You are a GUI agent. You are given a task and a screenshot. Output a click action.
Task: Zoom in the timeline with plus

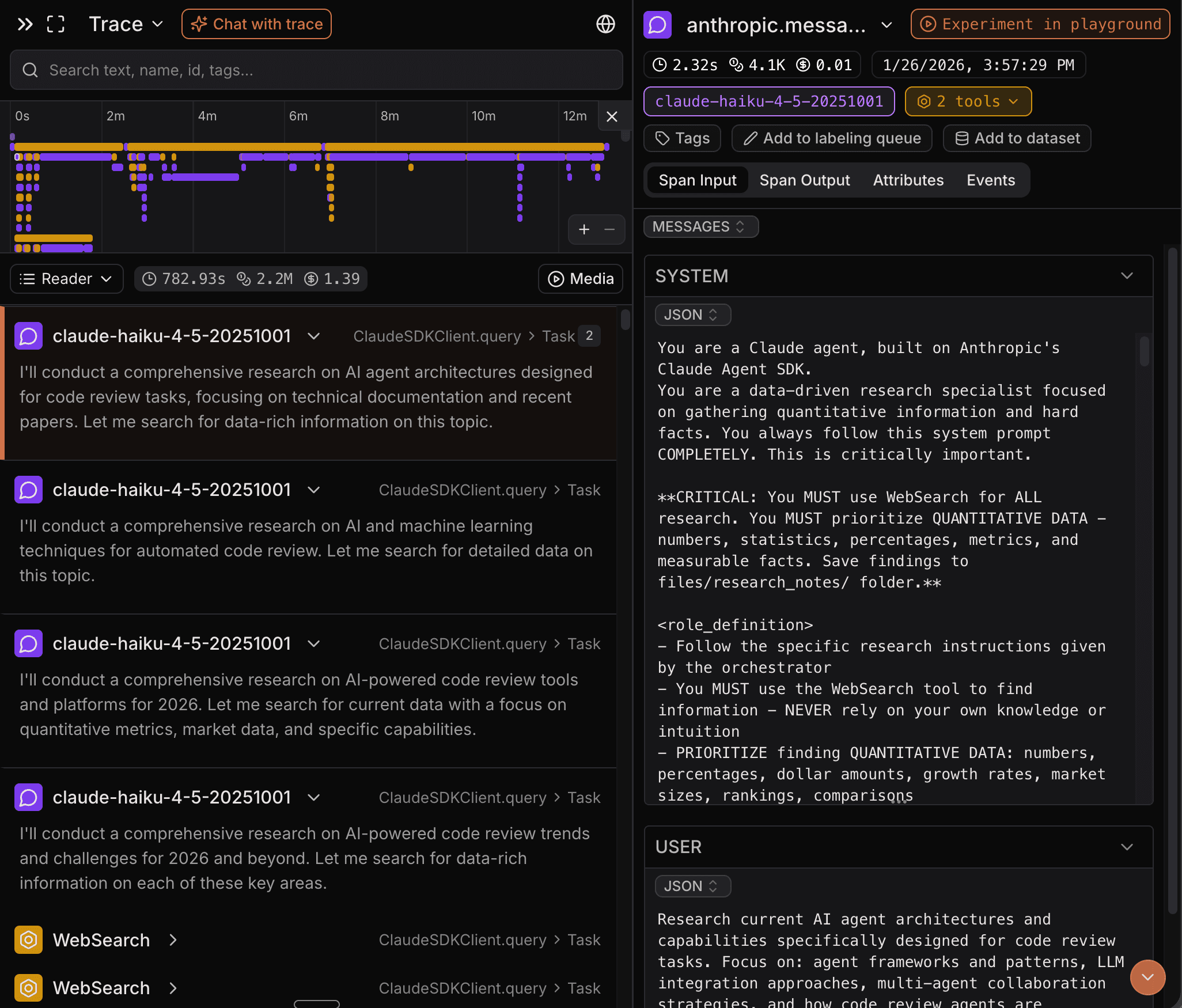point(584,229)
